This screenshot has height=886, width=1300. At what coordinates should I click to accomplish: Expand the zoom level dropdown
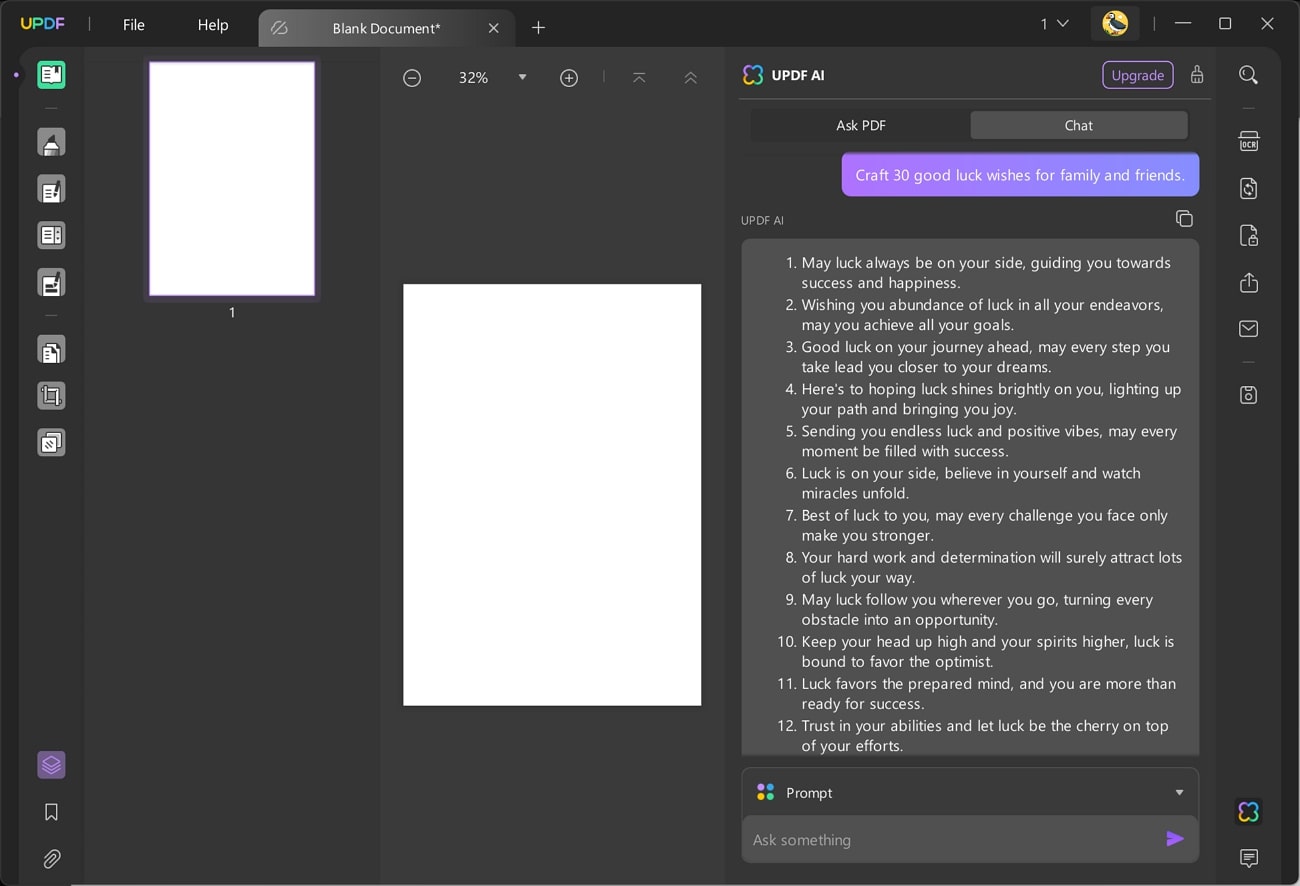click(x=522, y=77)
